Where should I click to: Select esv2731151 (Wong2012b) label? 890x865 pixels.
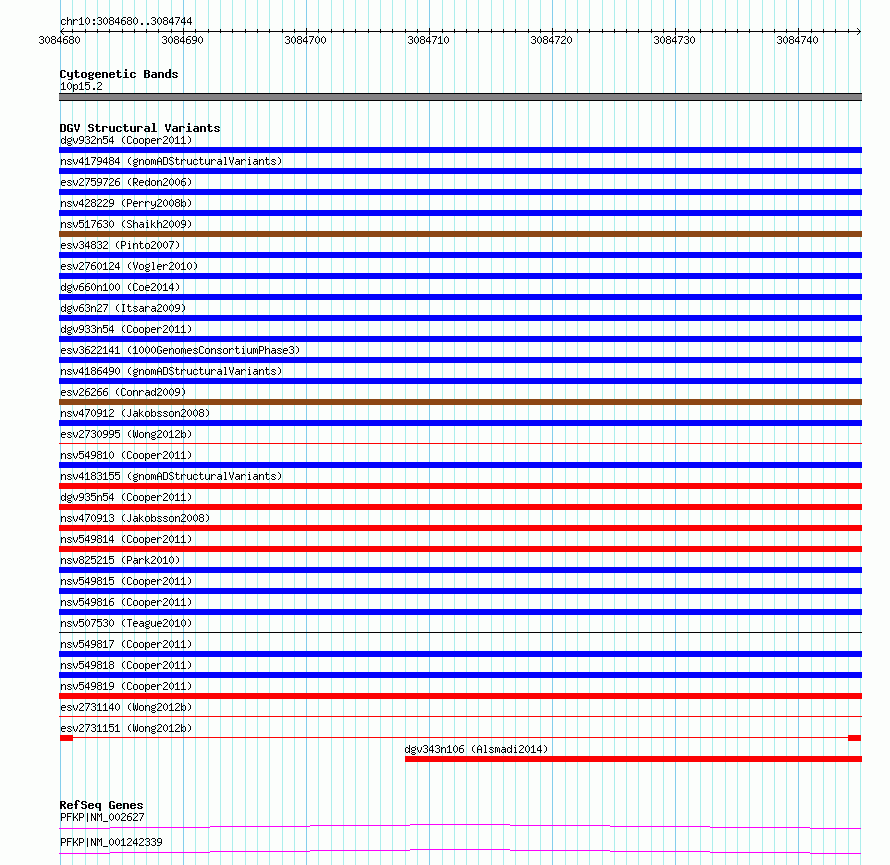click(126, 728)
